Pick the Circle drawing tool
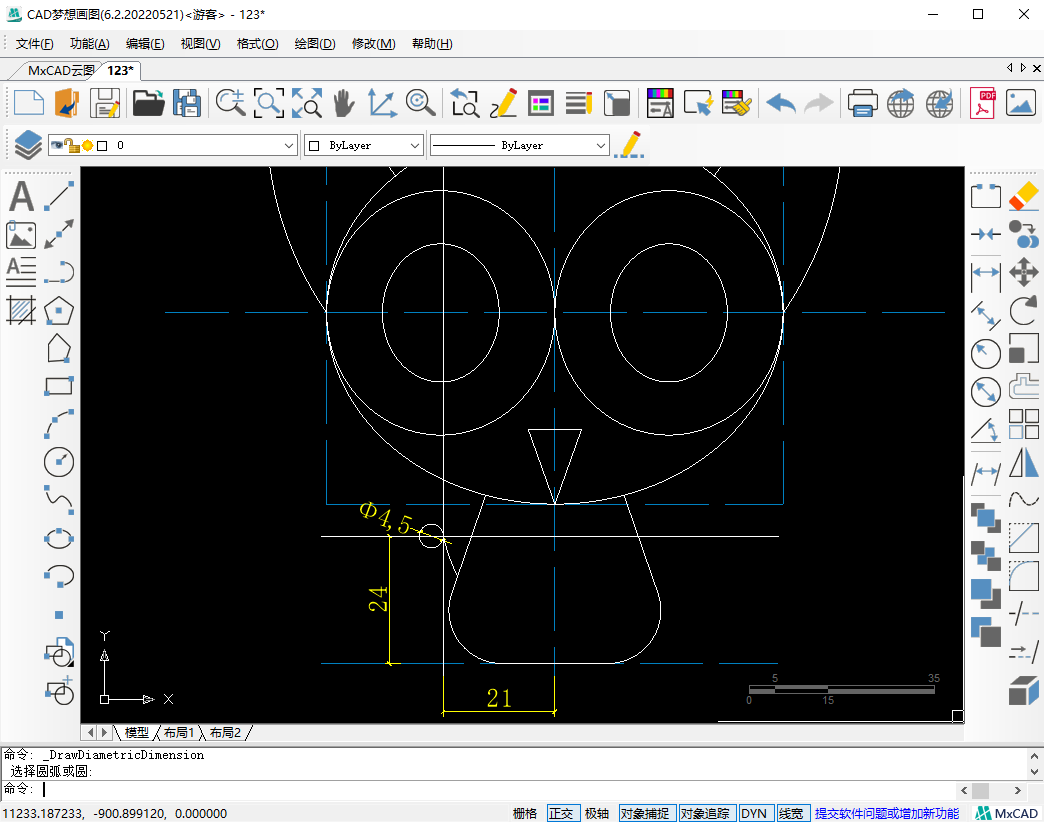Viewport: 1044px width, 822px height. (x=59, y=462)
